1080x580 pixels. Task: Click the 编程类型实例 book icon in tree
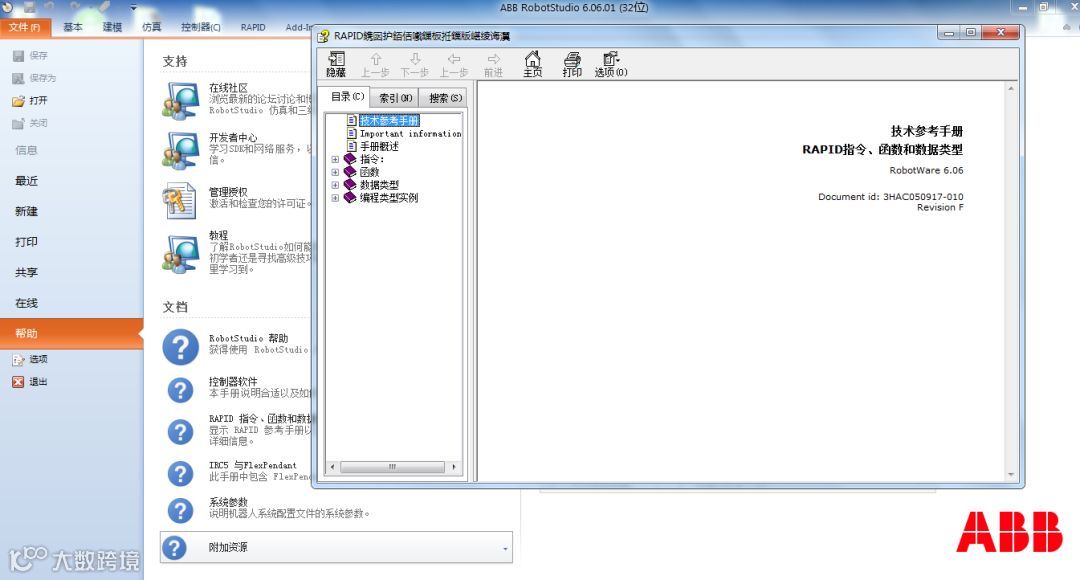click(x=350, y=198)
